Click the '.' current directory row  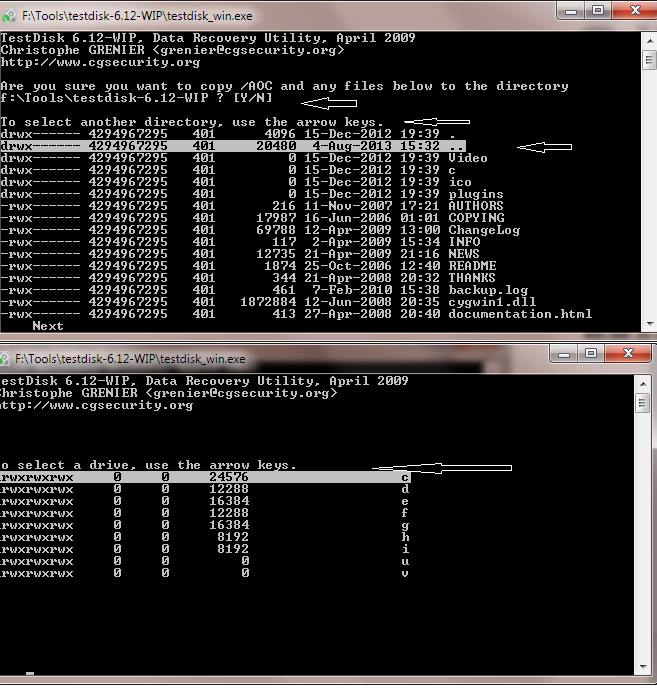point(228,134)
